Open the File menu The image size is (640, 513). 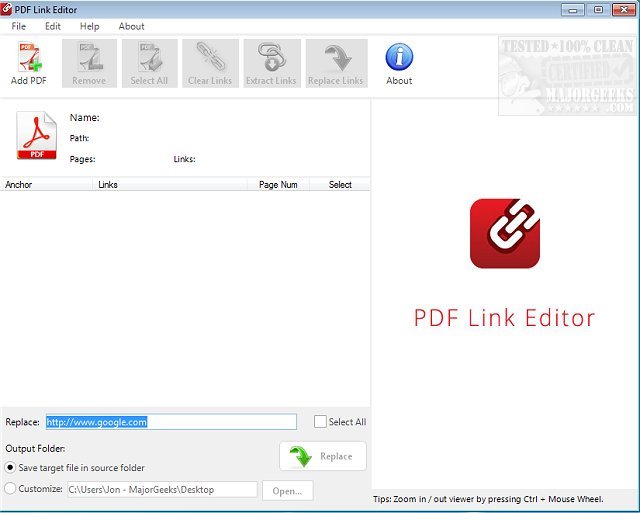pyautogui.click(x=19, y=26)
